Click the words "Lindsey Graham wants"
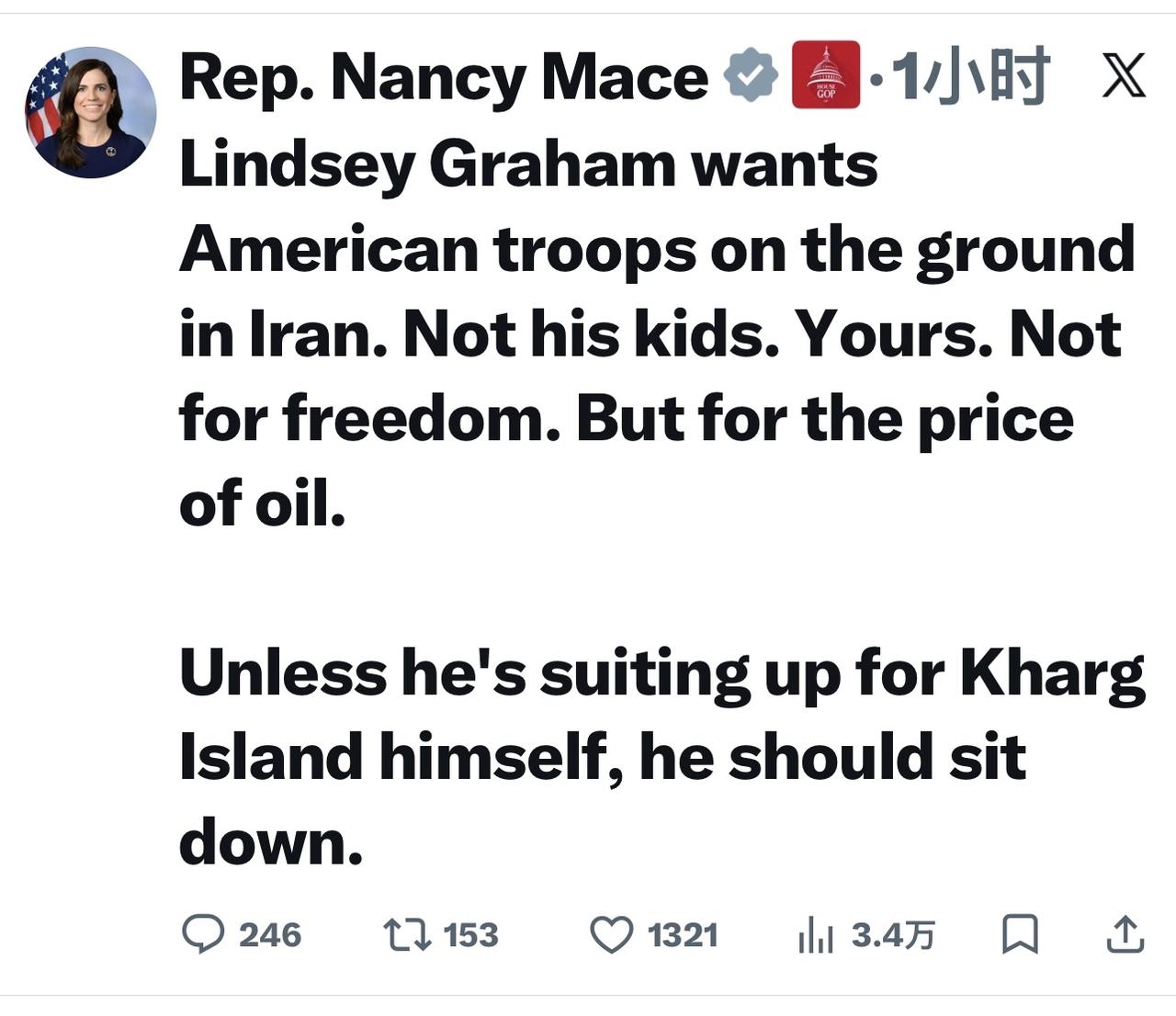 click(x=528, y=165)
